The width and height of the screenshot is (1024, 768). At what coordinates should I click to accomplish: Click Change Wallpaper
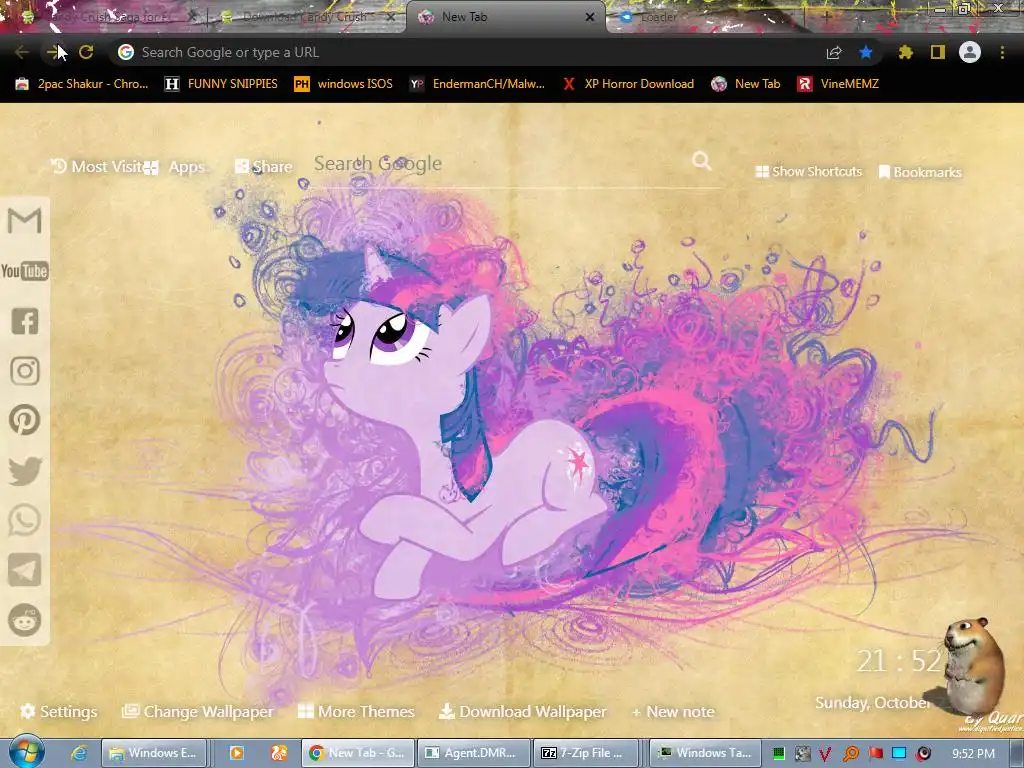[x=198, y=711]
